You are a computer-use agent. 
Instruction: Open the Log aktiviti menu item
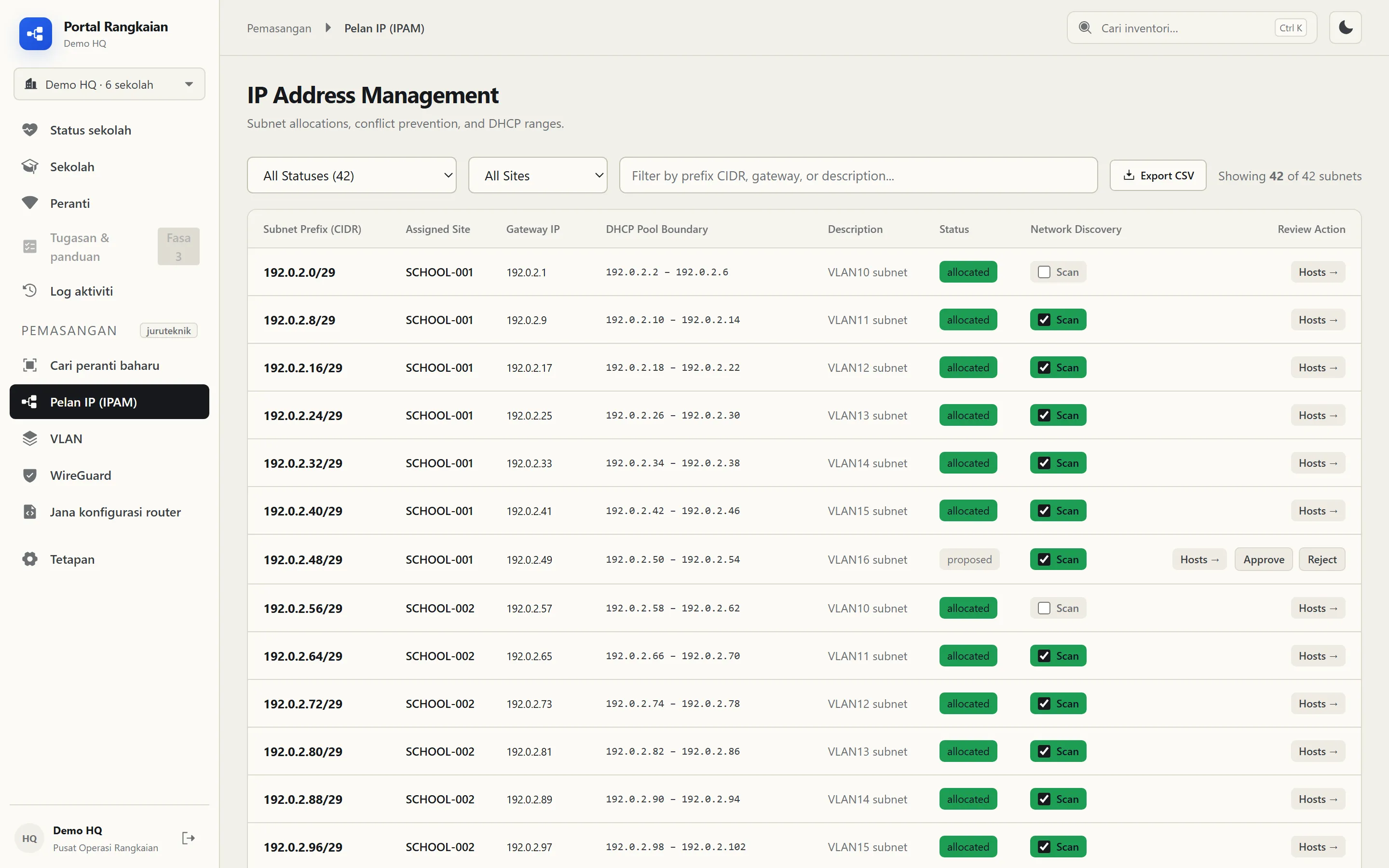(109, 290)
